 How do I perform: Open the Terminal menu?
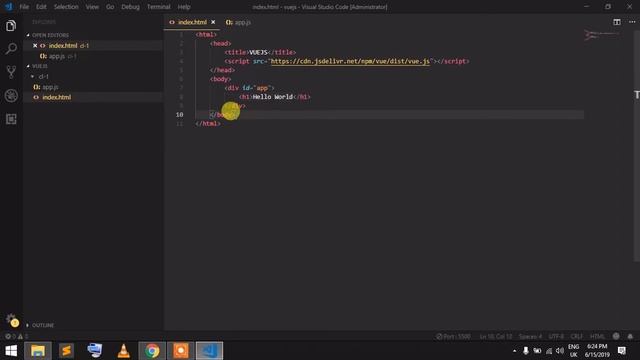pyautogui.click(x=158, y=7)
